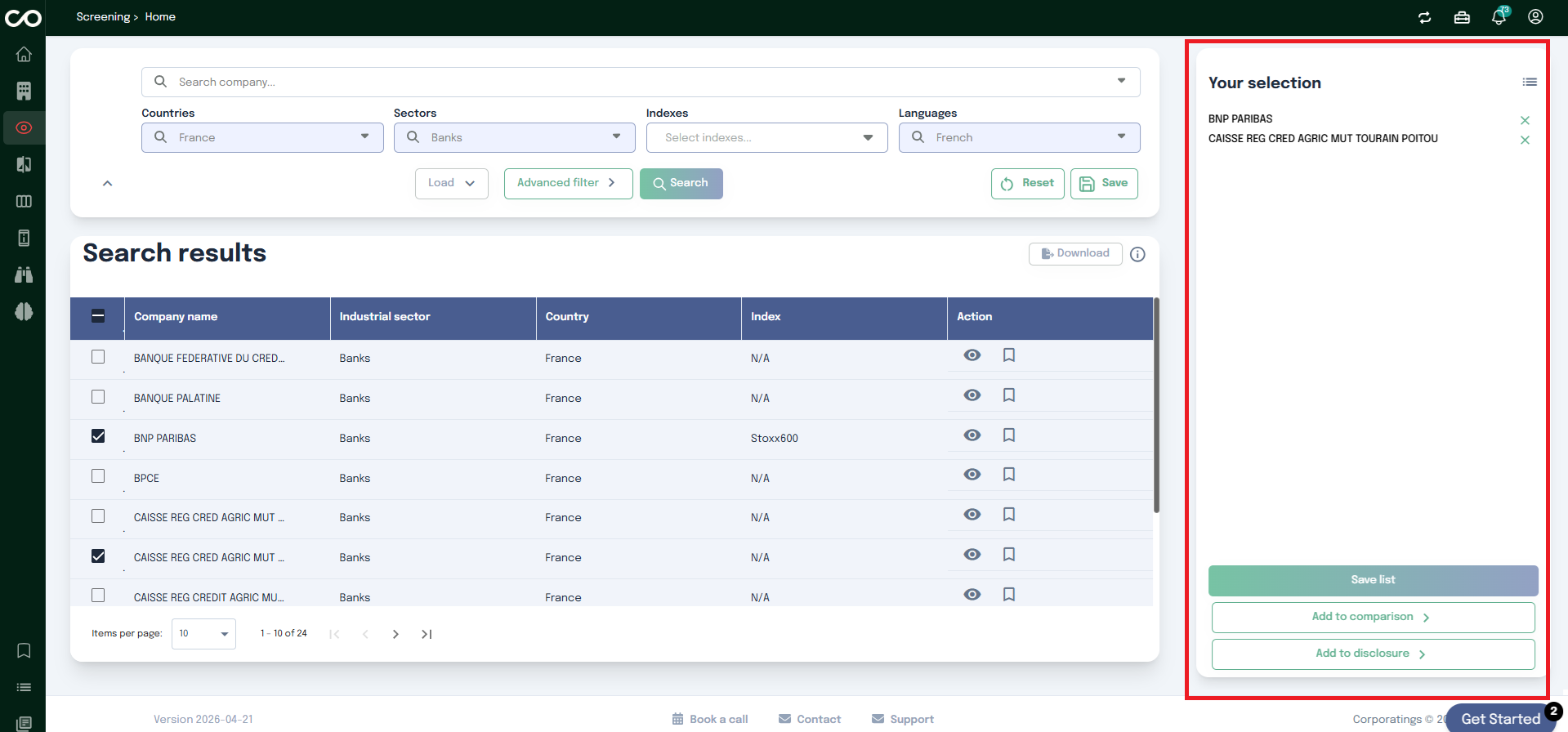Image resolution: width=1568 pixels, height=732 pixels.
Task: Open the home icon in the sidebar
Action: click(24, 54)
